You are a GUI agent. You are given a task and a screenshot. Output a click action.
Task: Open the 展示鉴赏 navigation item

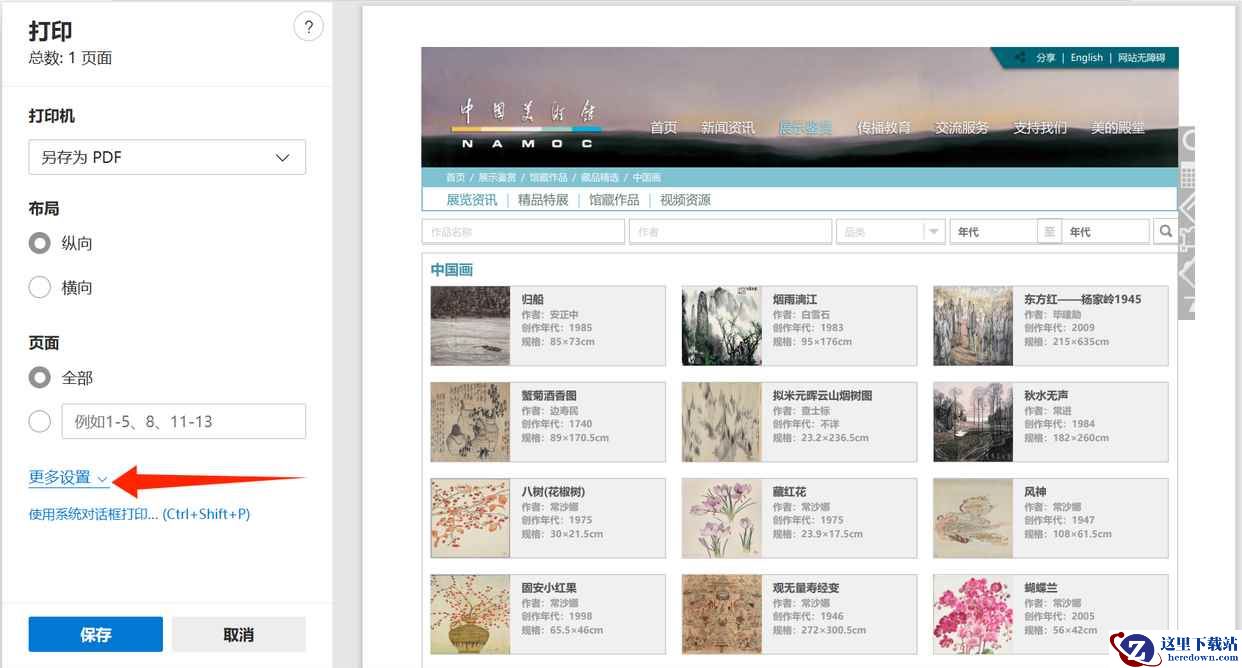point(806,127)
